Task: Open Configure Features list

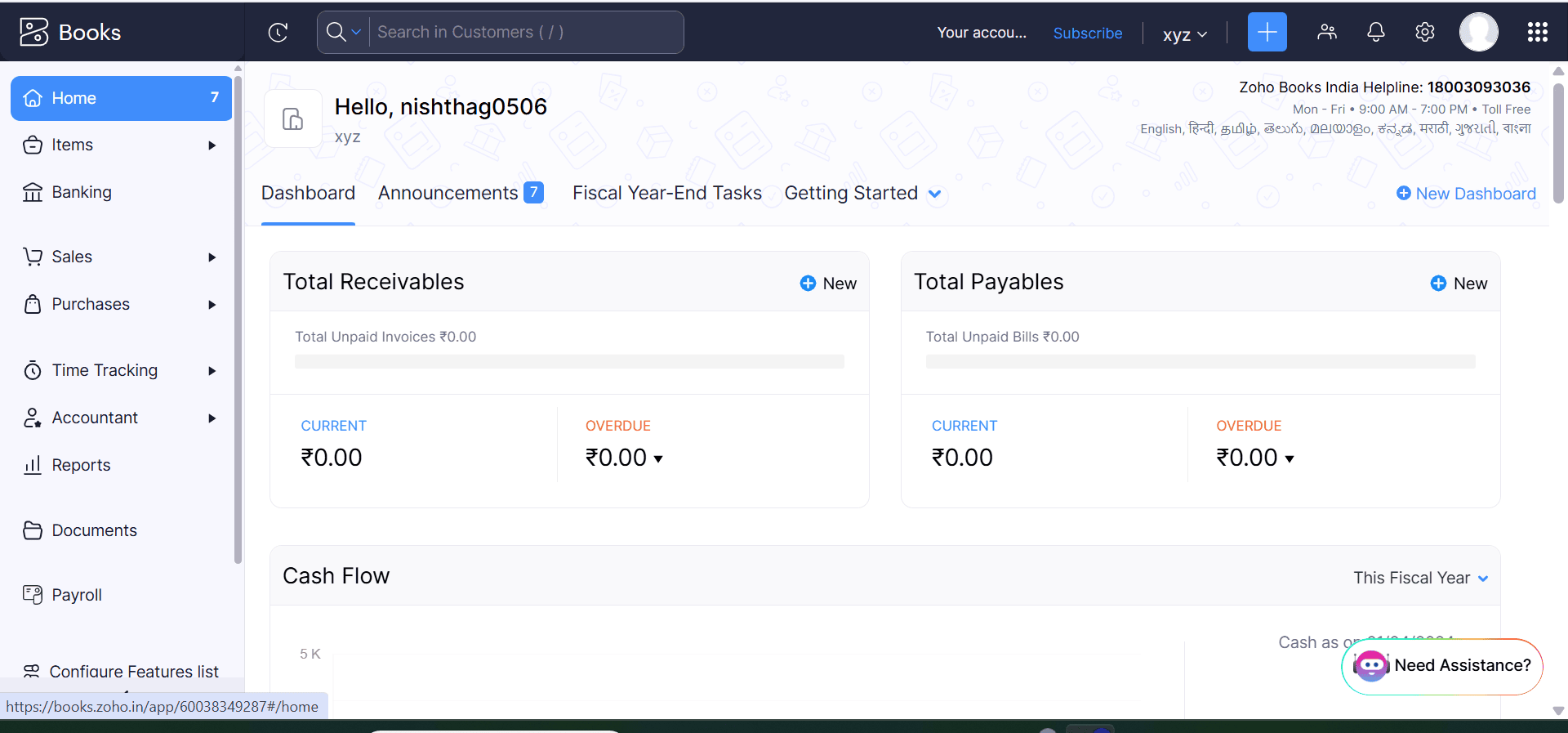Action: pyautogui.click(x=122, y=672)
